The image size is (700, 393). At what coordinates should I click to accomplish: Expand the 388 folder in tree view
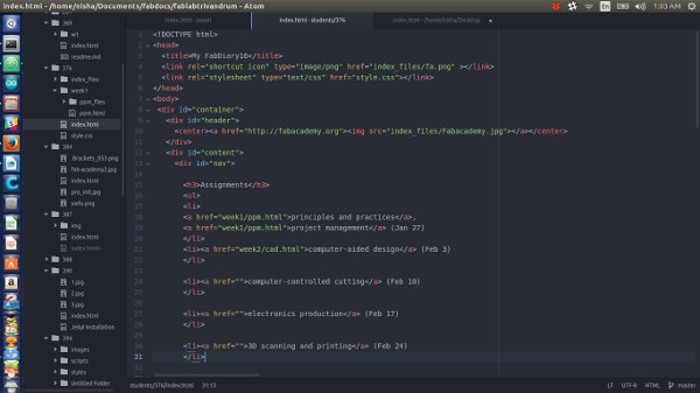(46, 259)
